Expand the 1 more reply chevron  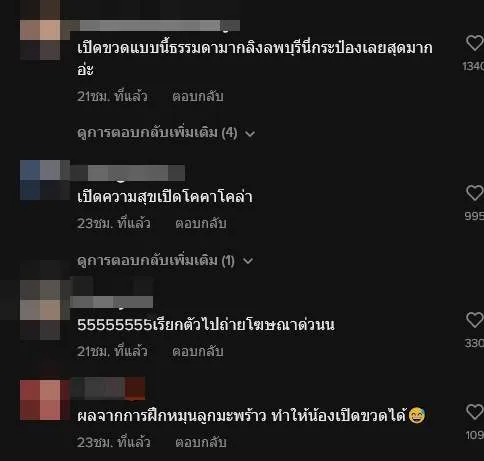pos(248,261)
